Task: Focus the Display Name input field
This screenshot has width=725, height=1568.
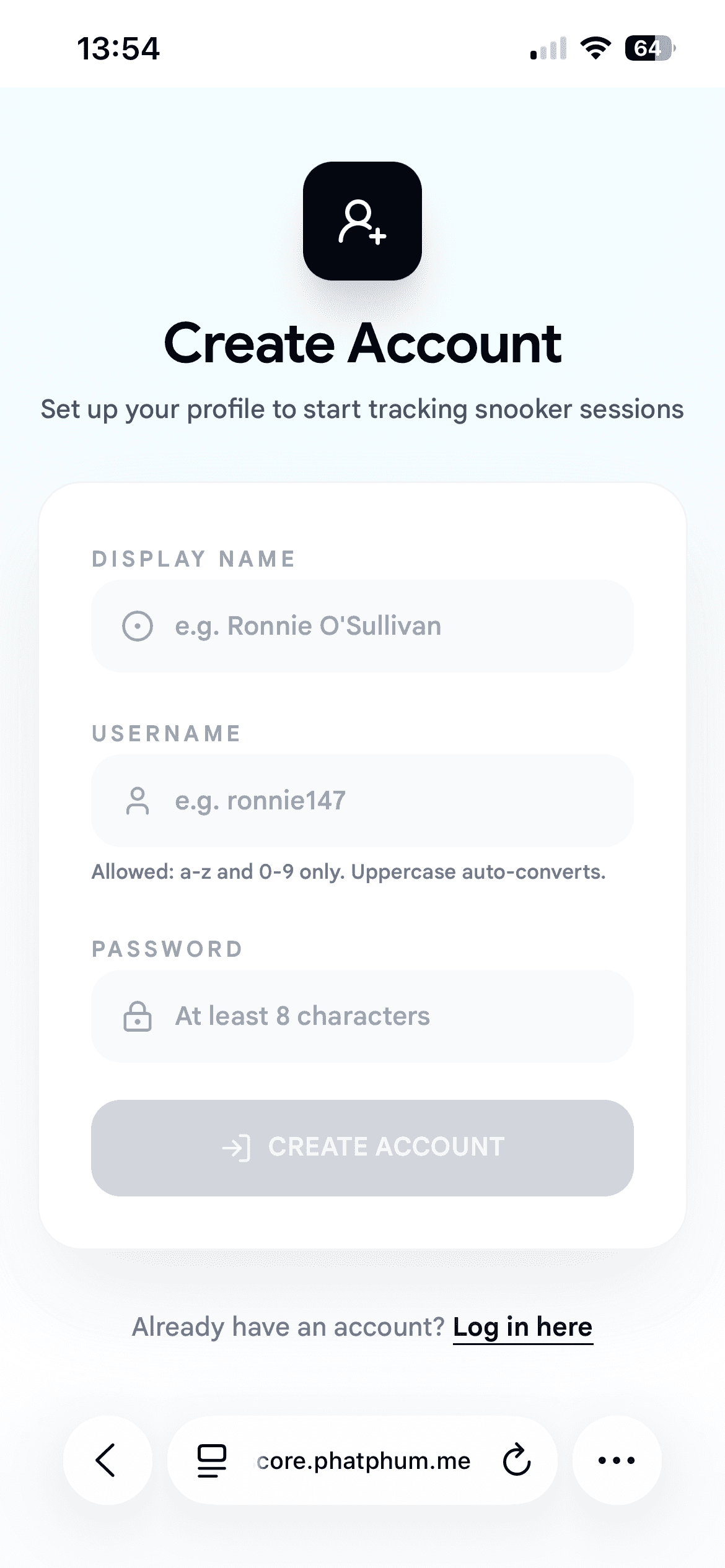Action: coord(397,626)
